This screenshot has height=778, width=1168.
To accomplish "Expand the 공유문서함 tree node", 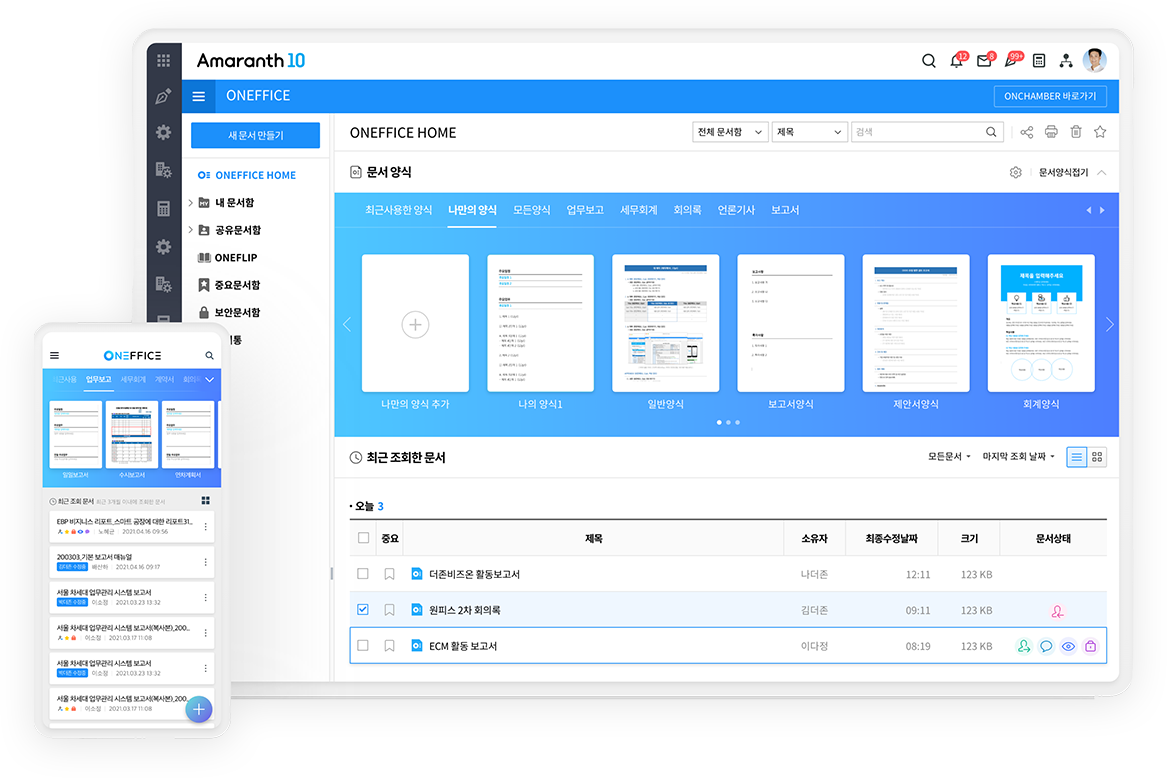I will 191,230.
